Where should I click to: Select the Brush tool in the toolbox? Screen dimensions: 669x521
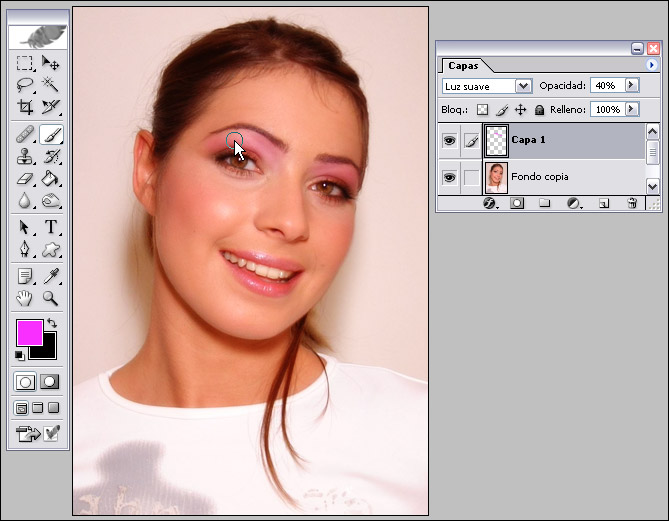[51, 134]
